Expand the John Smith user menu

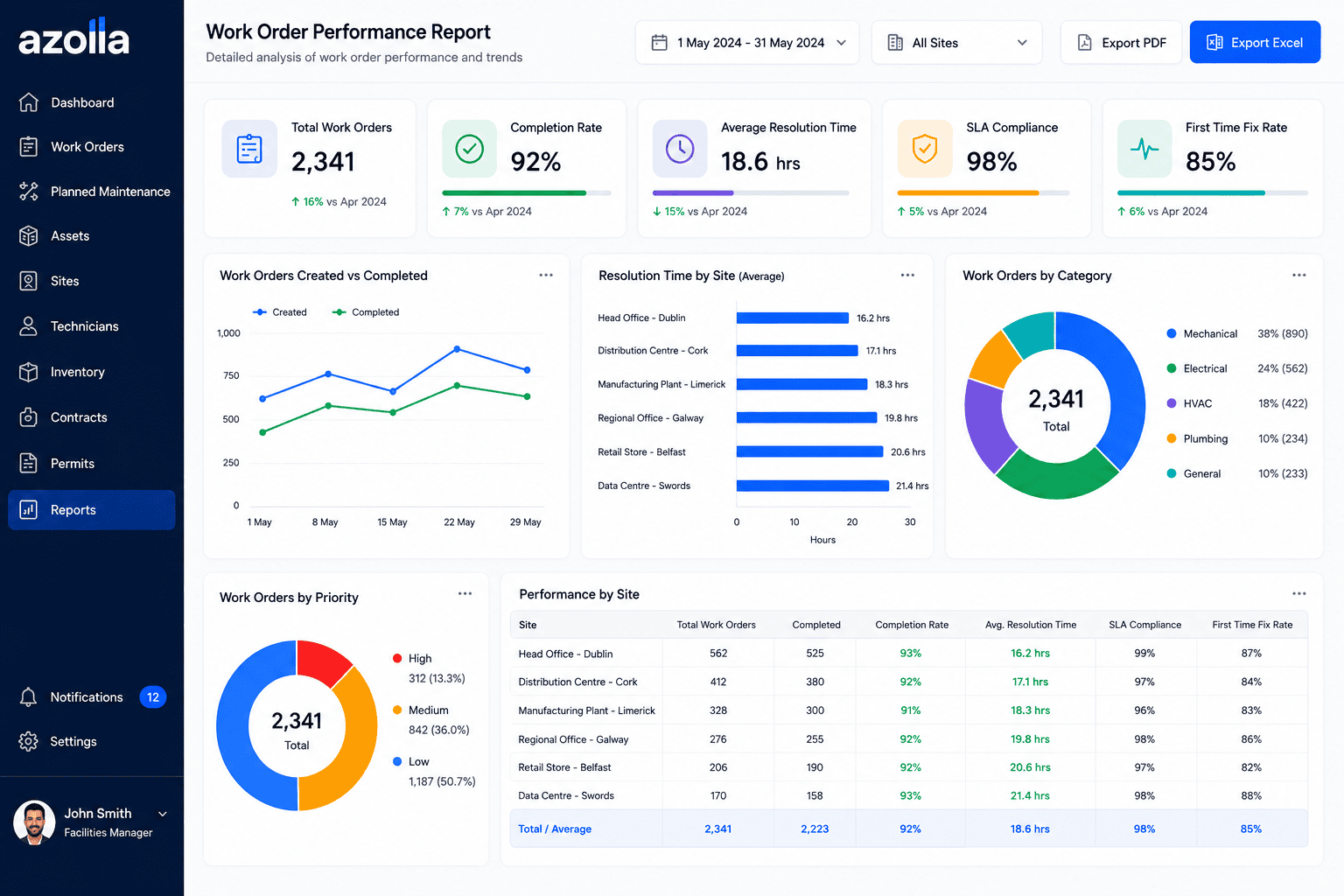(x=163, y=814)
